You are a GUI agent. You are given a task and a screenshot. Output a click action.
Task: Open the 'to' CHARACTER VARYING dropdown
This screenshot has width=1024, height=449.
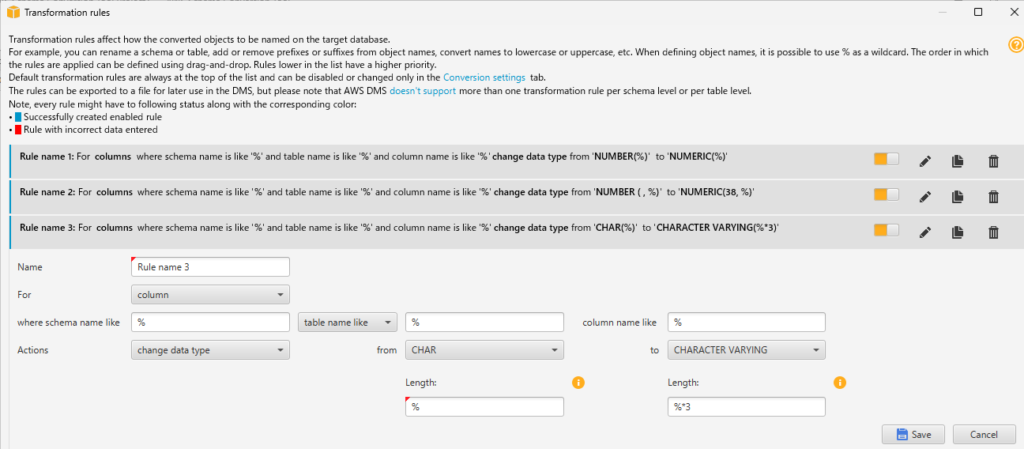[x=746, y=350]
